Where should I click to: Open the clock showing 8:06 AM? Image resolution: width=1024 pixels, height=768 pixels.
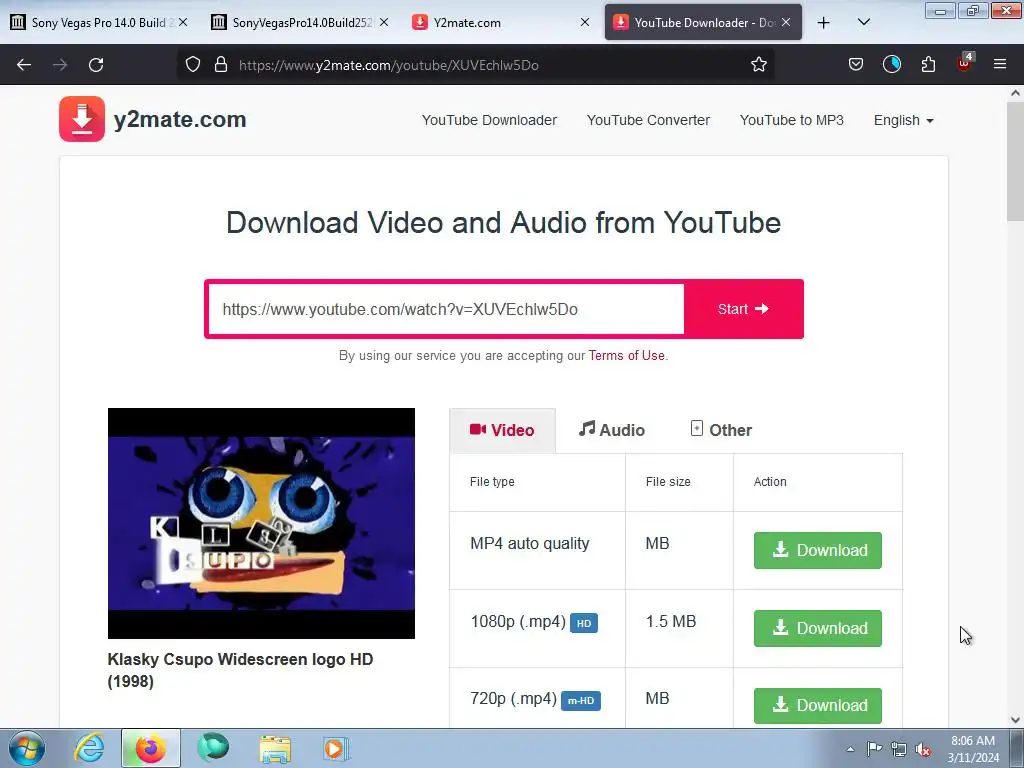[972, 749]
